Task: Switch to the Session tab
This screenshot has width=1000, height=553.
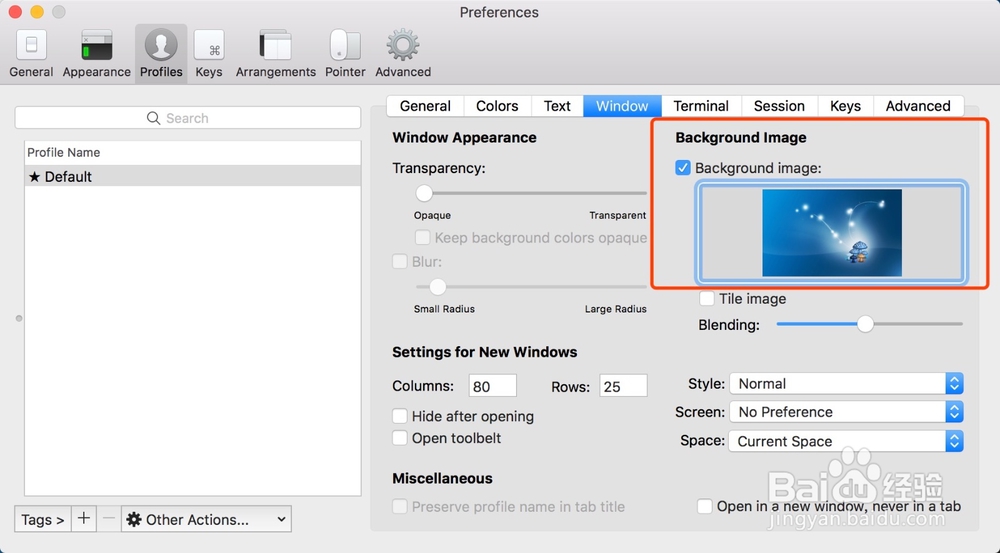Action: click(779, 106)
